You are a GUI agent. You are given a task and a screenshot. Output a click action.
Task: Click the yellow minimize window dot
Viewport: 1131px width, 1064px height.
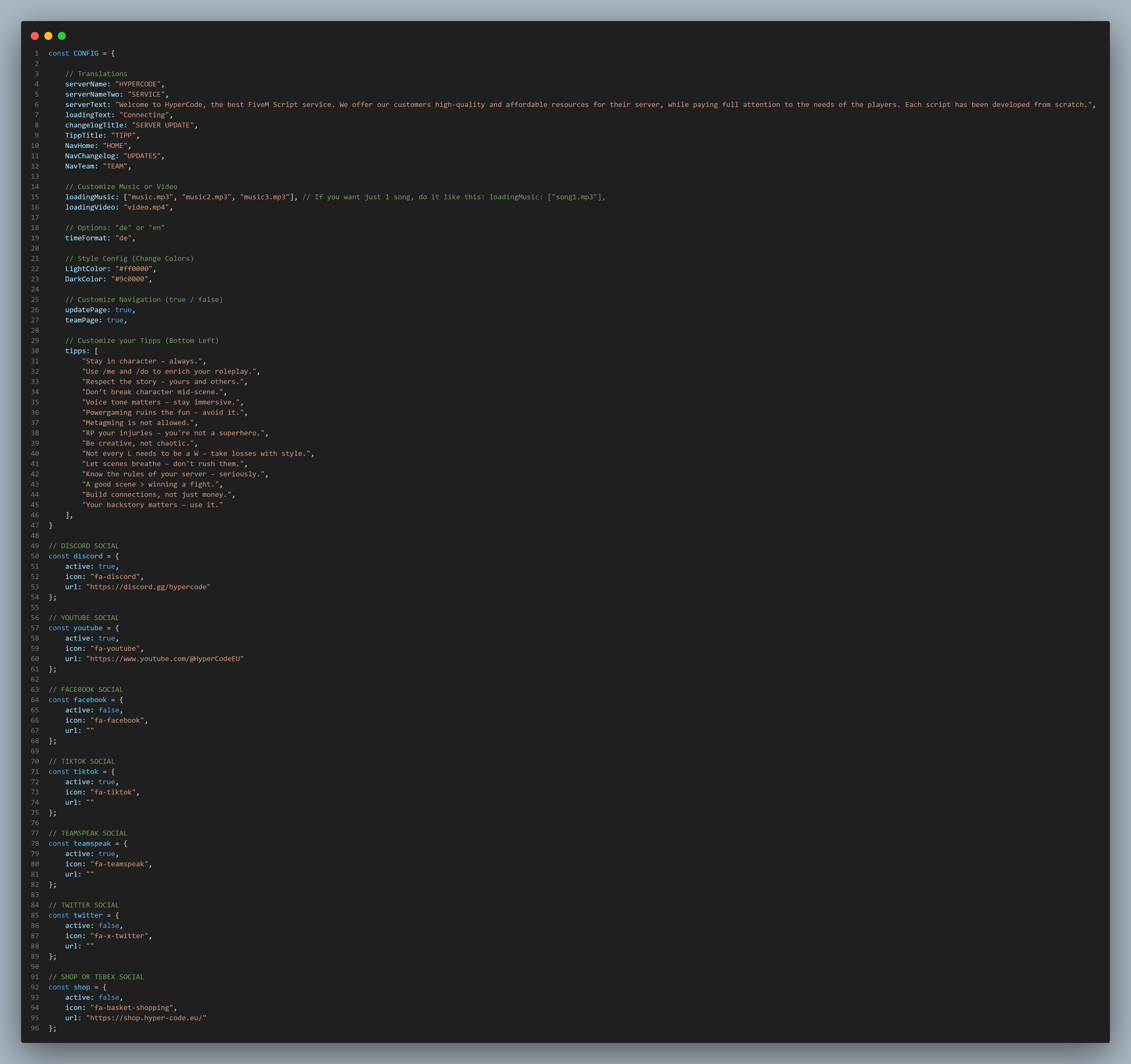(48, 36)
